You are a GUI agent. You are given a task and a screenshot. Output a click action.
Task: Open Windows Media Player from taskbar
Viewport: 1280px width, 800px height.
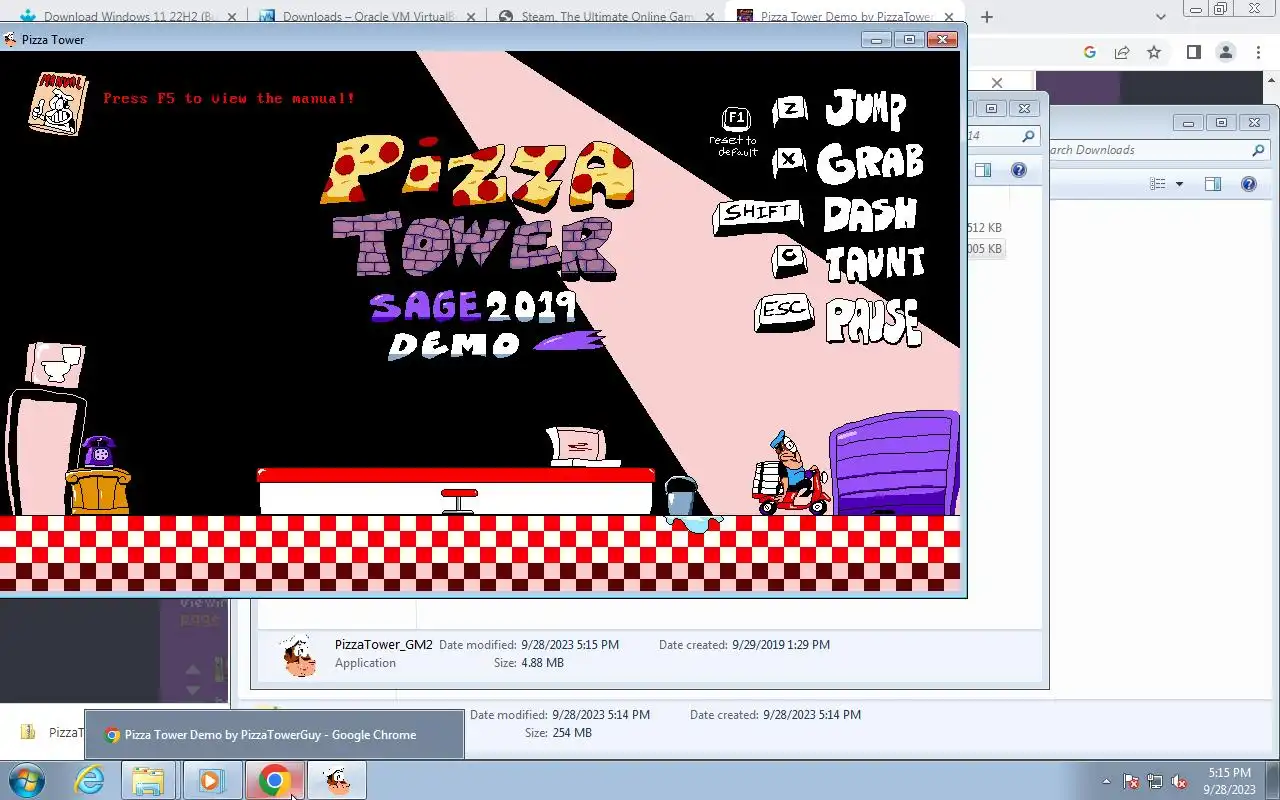click(211, 780)
